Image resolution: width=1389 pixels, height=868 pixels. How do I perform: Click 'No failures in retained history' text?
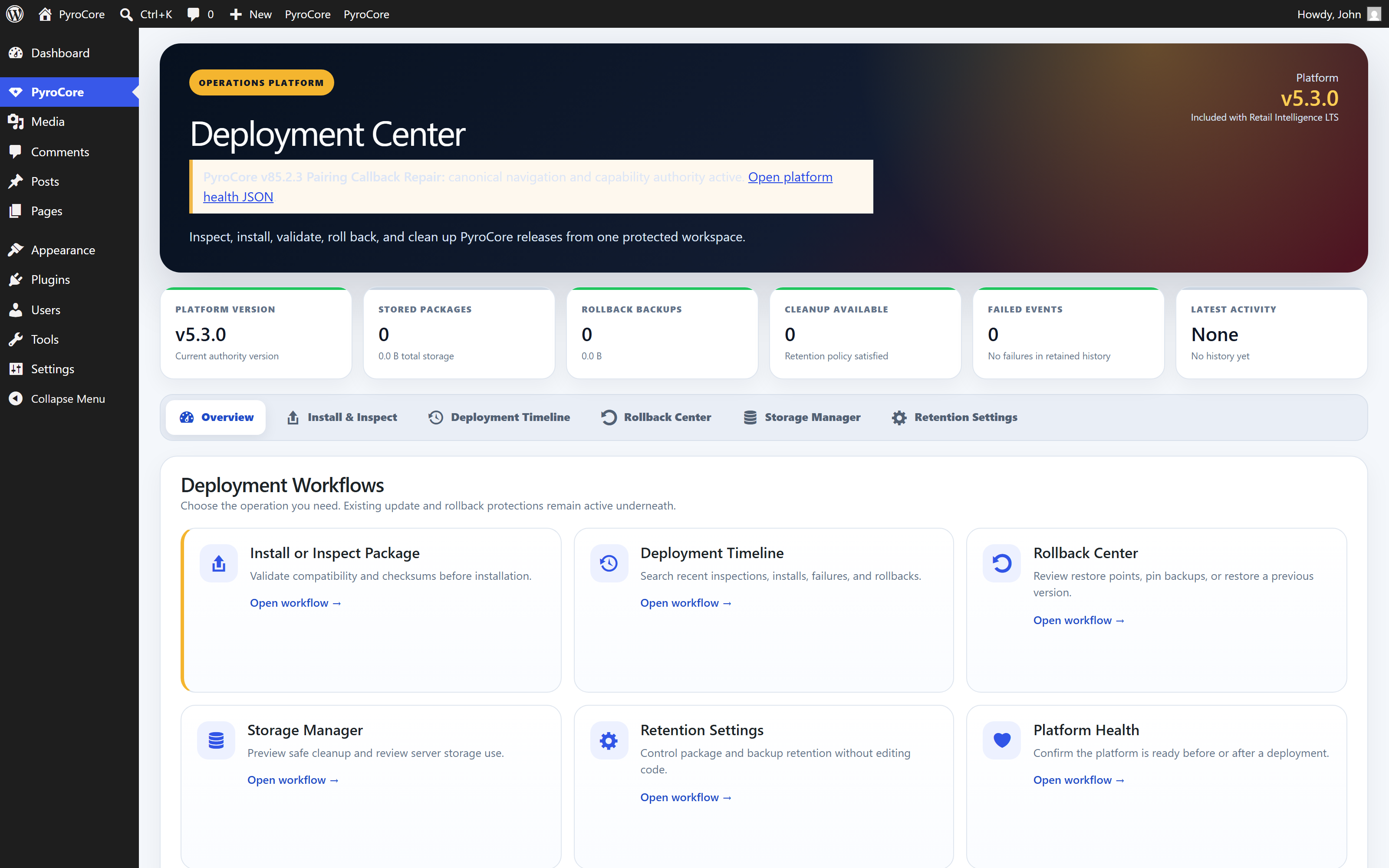point(1049,356)
